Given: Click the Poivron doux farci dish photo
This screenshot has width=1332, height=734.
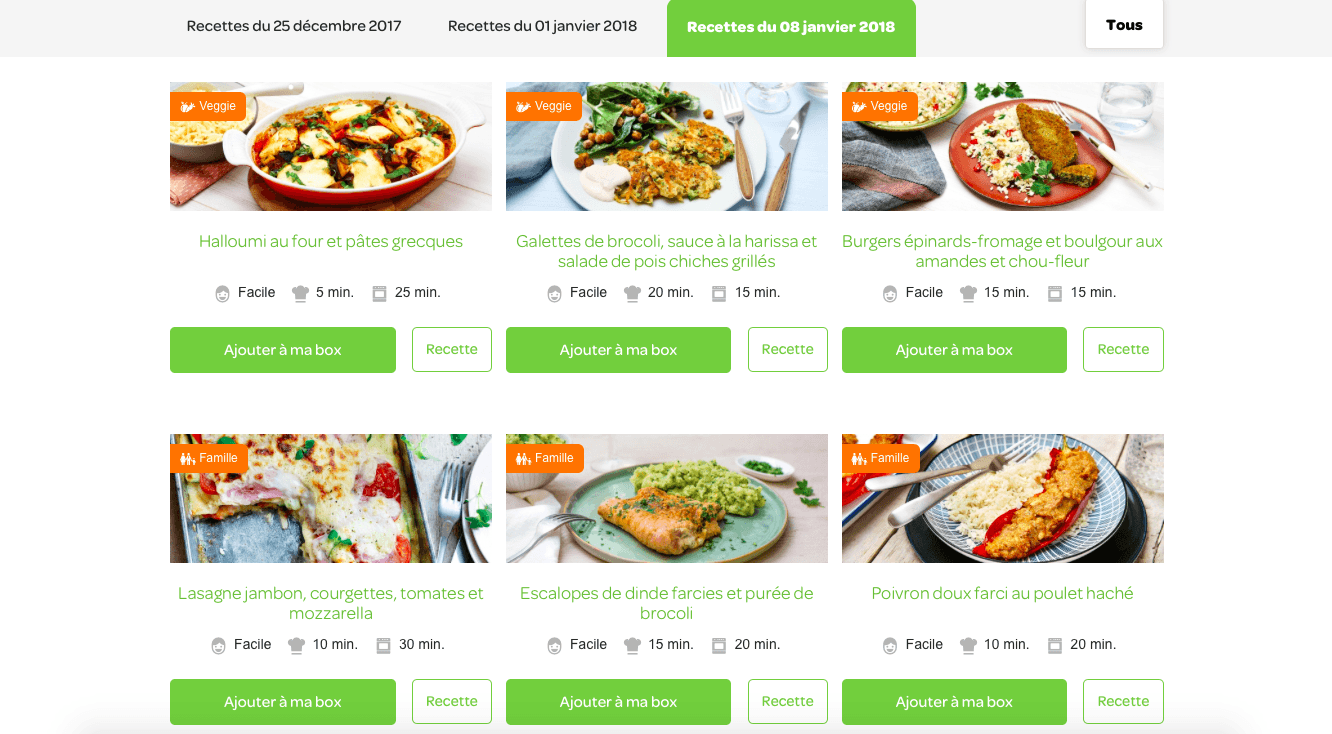Looking at the screenshot, I should [x=1003, y=498].
